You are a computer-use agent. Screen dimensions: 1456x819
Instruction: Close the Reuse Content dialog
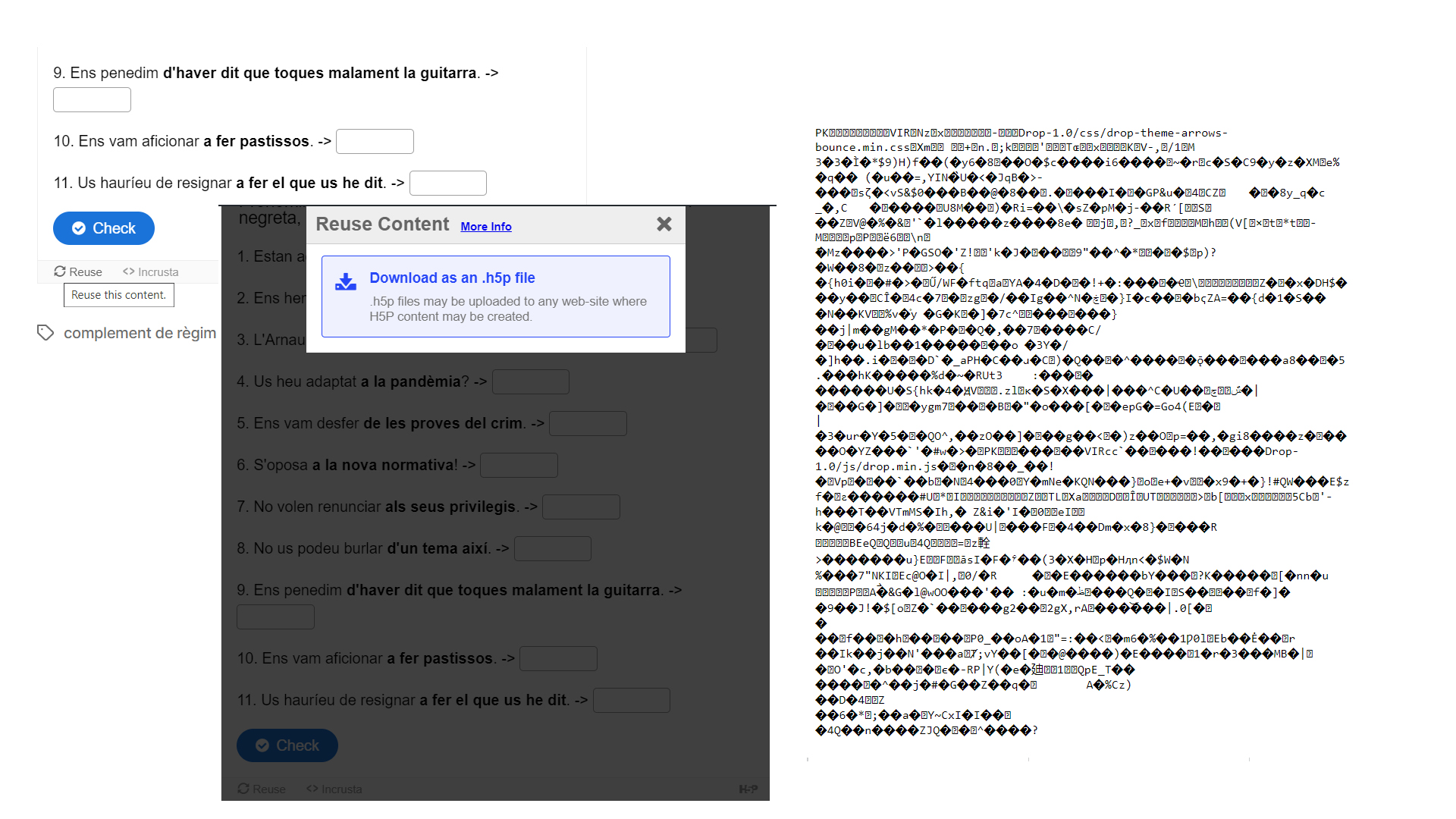pyautogui.click(x=664, y=224)
